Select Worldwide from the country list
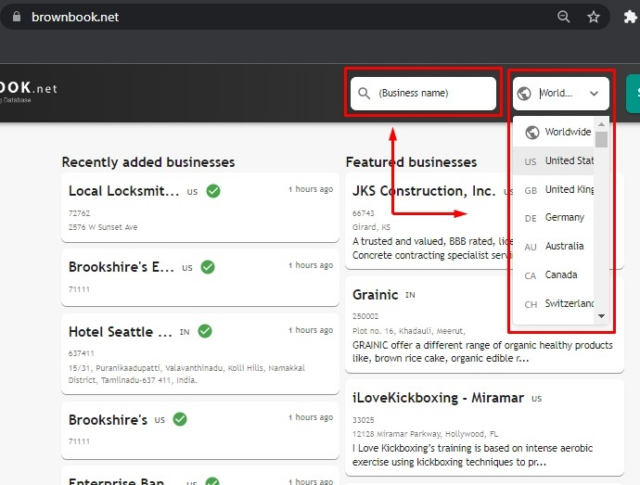 pyautogui.click(x=567, y=132)
